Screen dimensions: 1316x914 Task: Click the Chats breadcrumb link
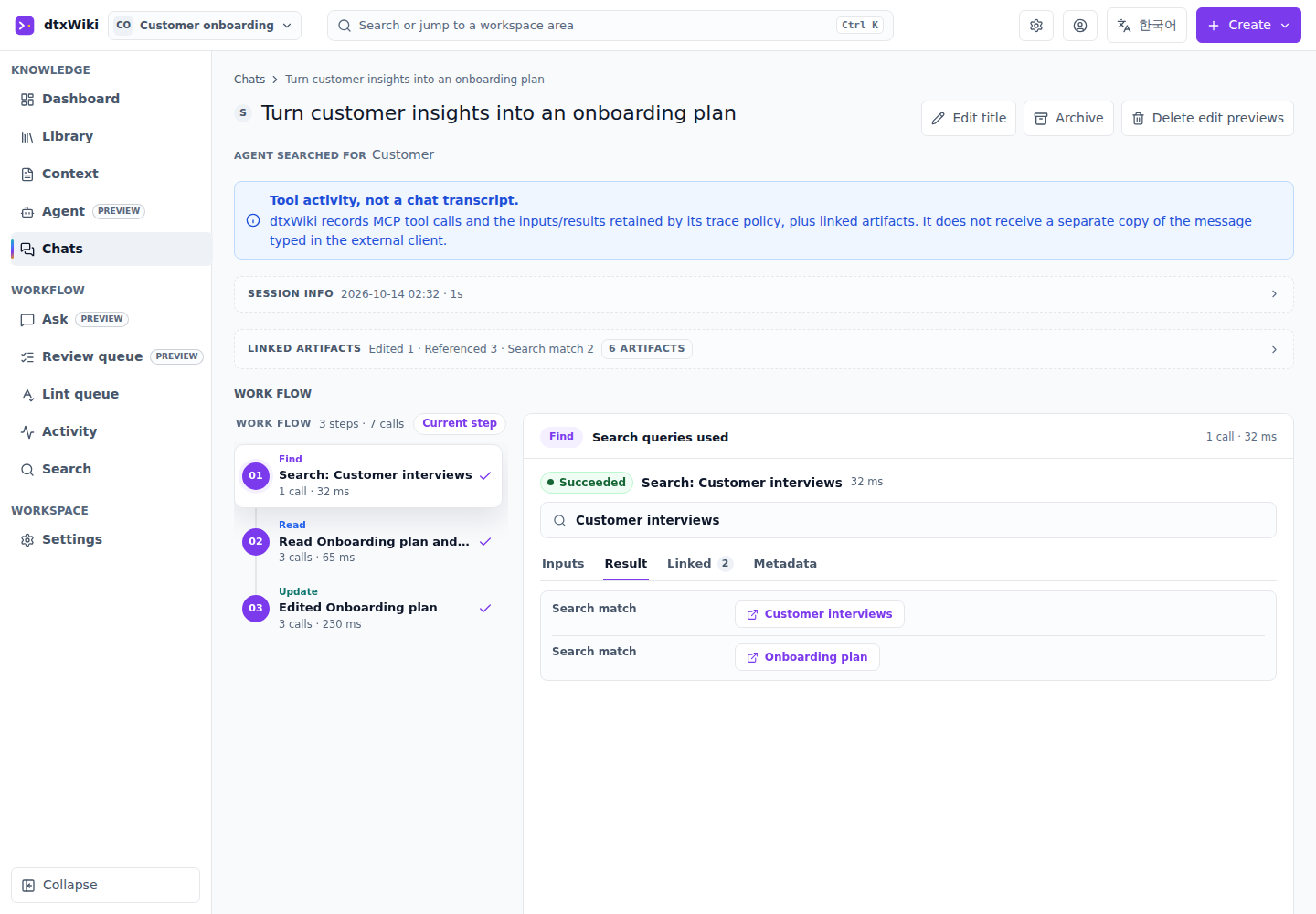[x=249, y=80]
